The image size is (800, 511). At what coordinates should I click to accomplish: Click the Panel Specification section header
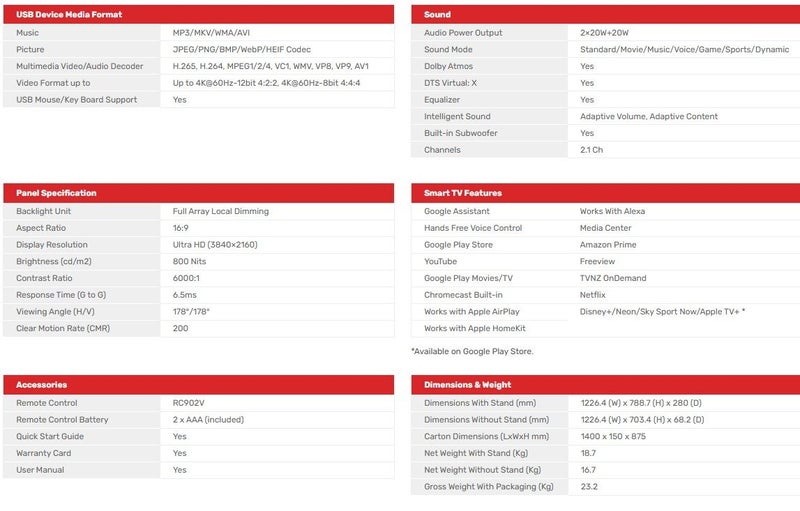pyautogui.click(x=56, y=193)
